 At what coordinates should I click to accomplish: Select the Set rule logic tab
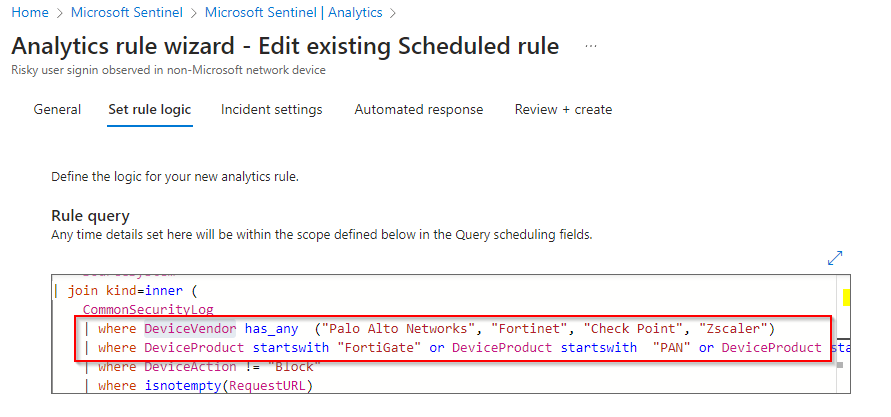pyautogui.click(x=149, y=109)
